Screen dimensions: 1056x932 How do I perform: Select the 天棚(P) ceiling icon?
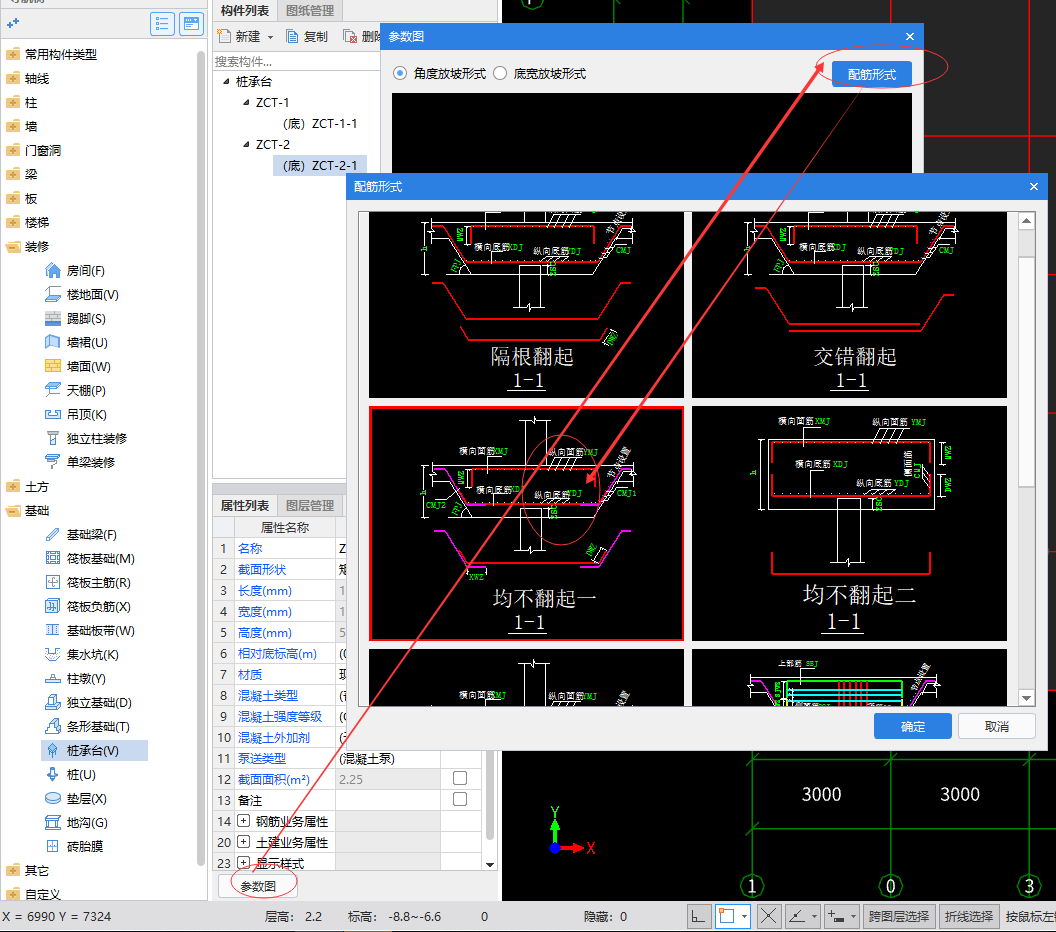click(53, 391)
